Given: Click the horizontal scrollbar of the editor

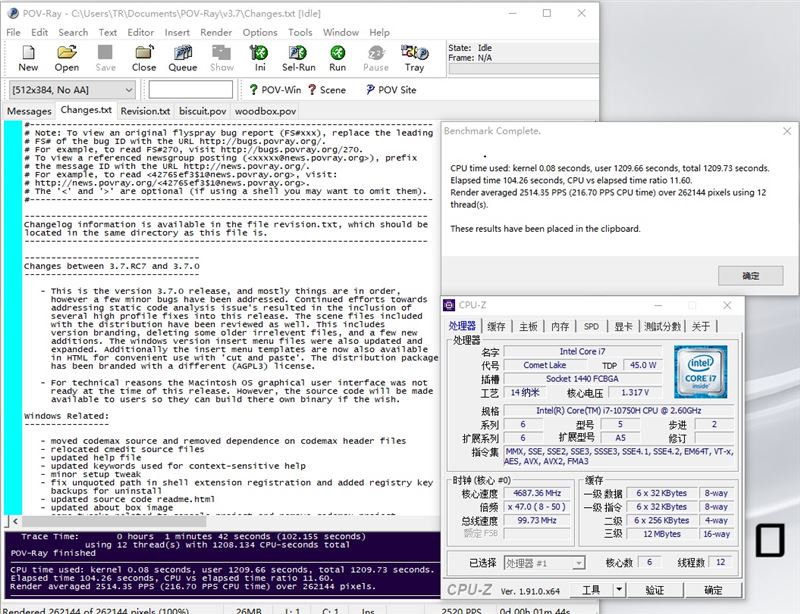Looking at the screenshot, I should pyautogui.click(x=114, y=521).
